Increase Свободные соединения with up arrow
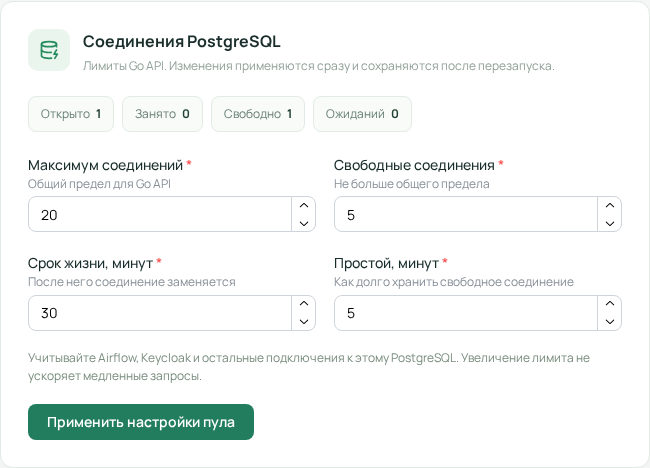Image resolution: width=650 pixels, height=468 pixels. [x=610, y=205]
